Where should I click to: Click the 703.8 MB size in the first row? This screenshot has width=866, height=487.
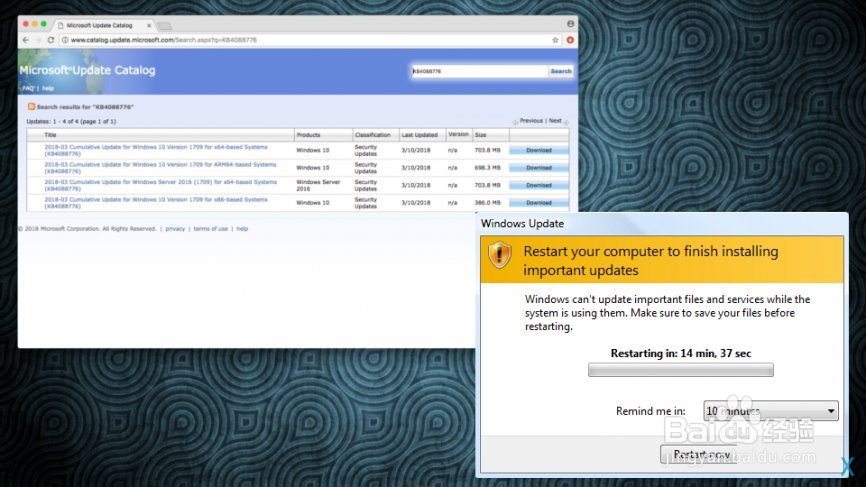(x=487, y=150)
